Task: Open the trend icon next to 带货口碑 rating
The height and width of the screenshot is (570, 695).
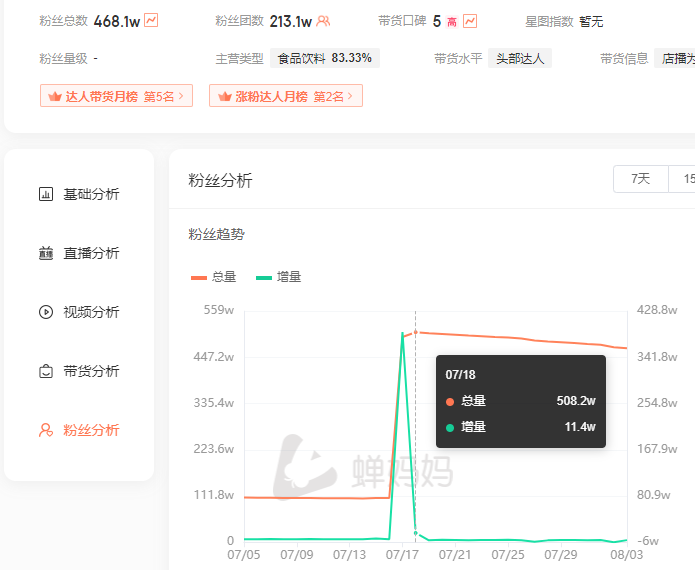Action: point(470,21)
